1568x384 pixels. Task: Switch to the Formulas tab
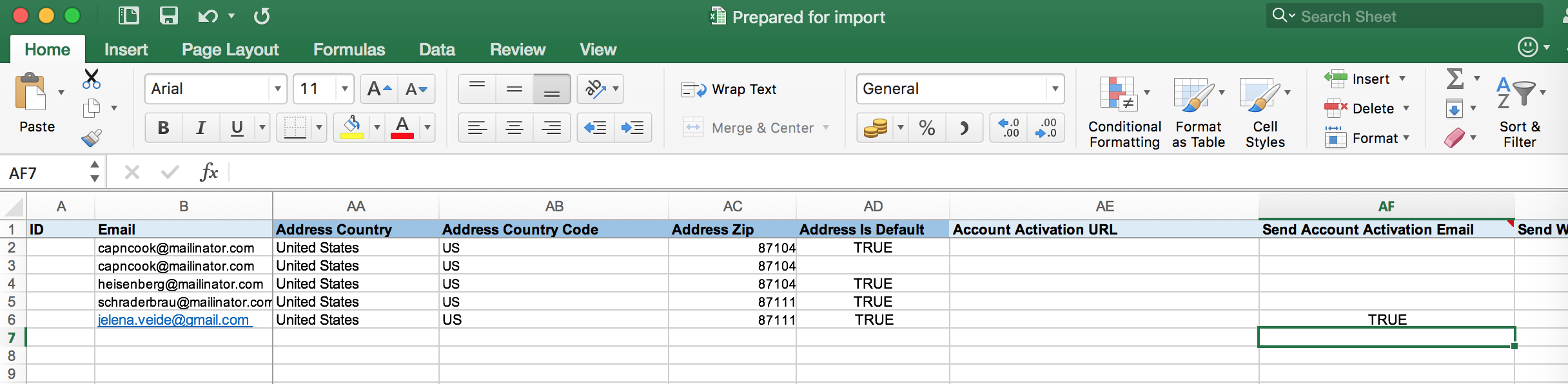349,50
